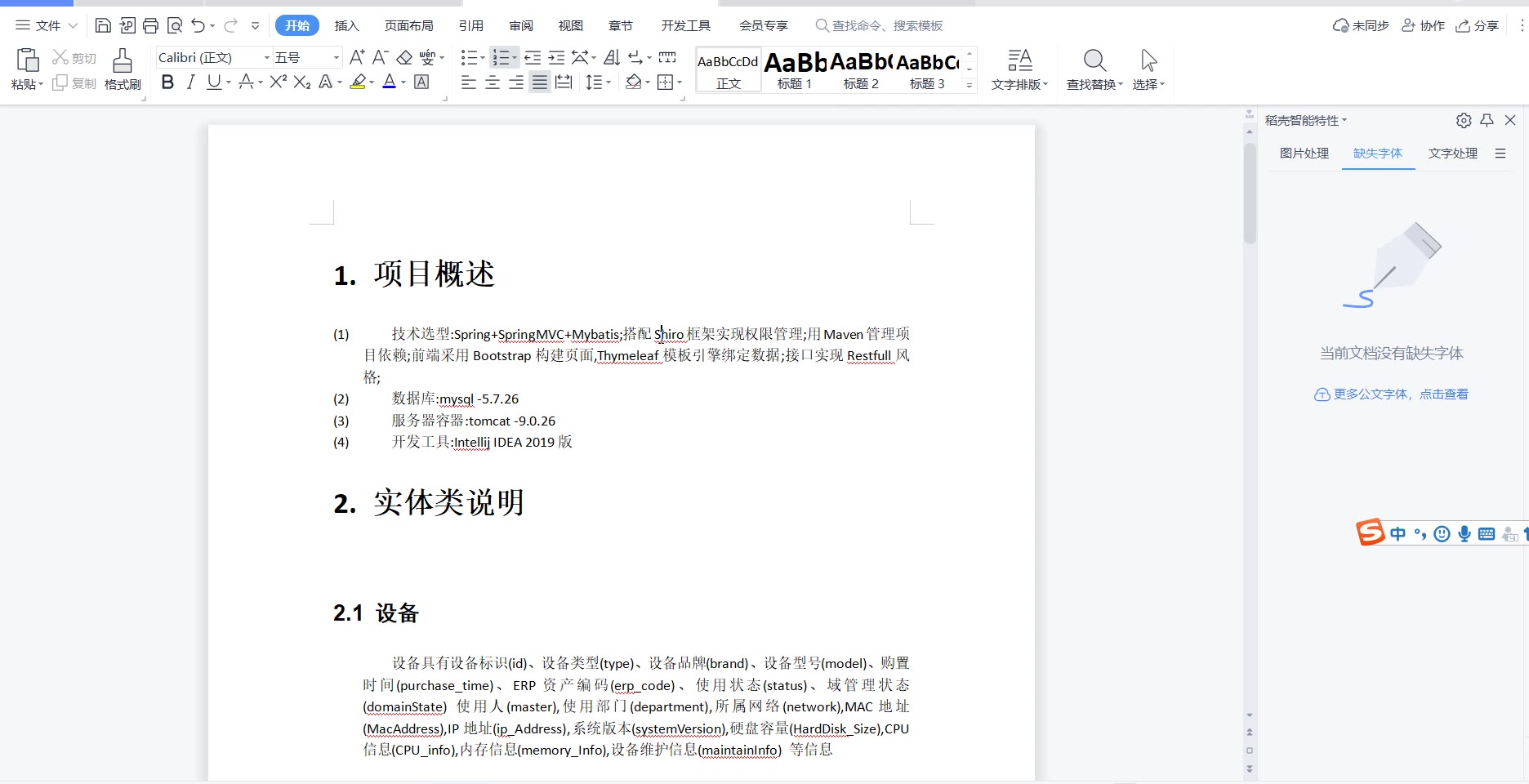Screen dimensions: 1529x784
Task: Click the Redo arrow icon
Action: point(230,25)
